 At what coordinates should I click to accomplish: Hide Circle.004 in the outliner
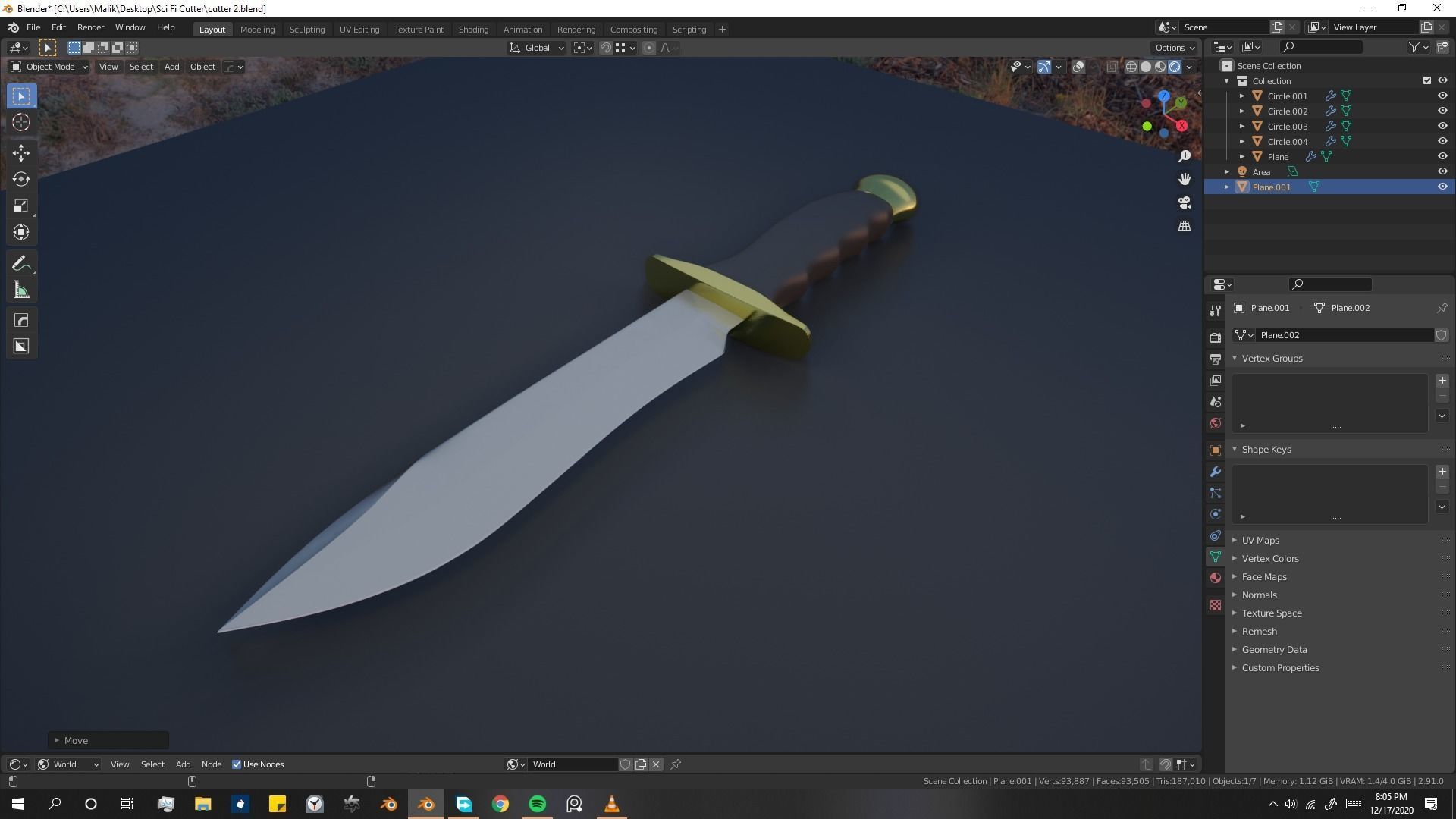click(1442, 142)
